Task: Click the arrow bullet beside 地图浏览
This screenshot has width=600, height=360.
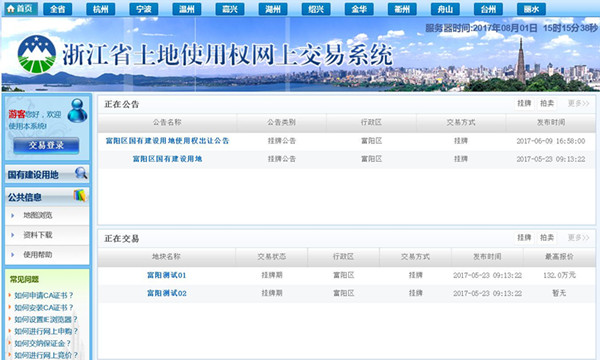Action: (13, 215)
